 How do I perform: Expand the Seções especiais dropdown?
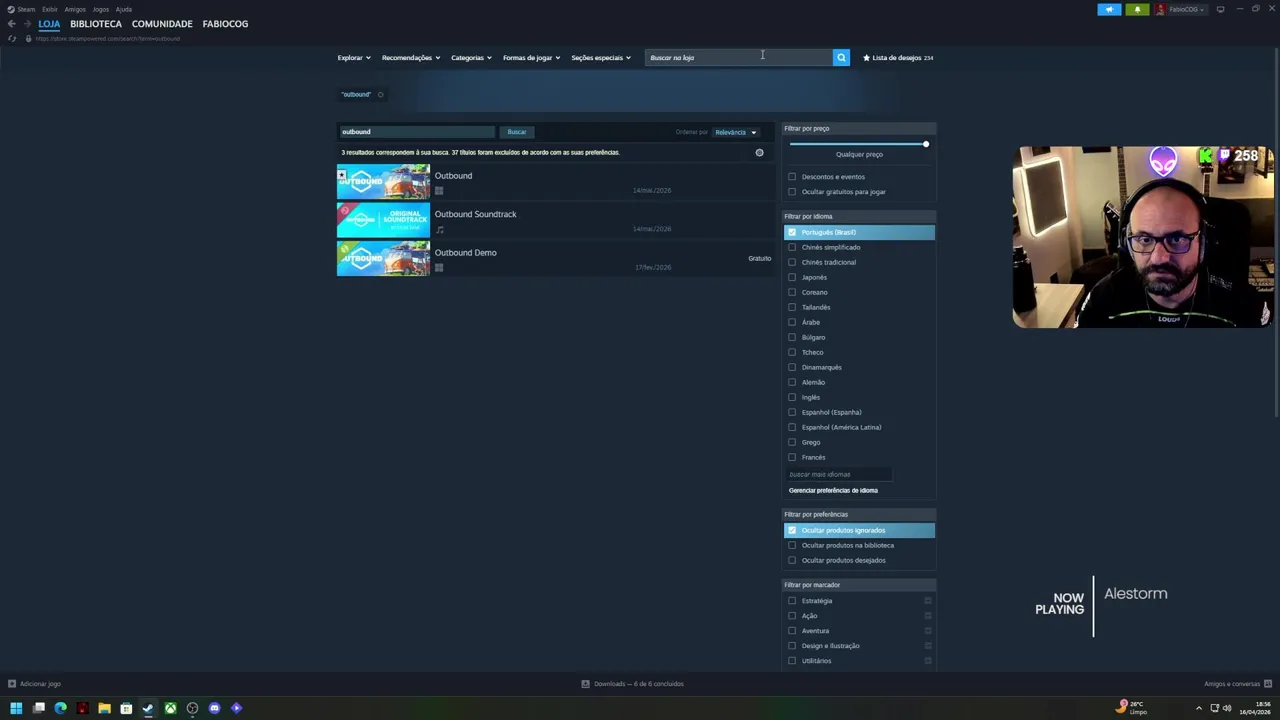point(600,57)
